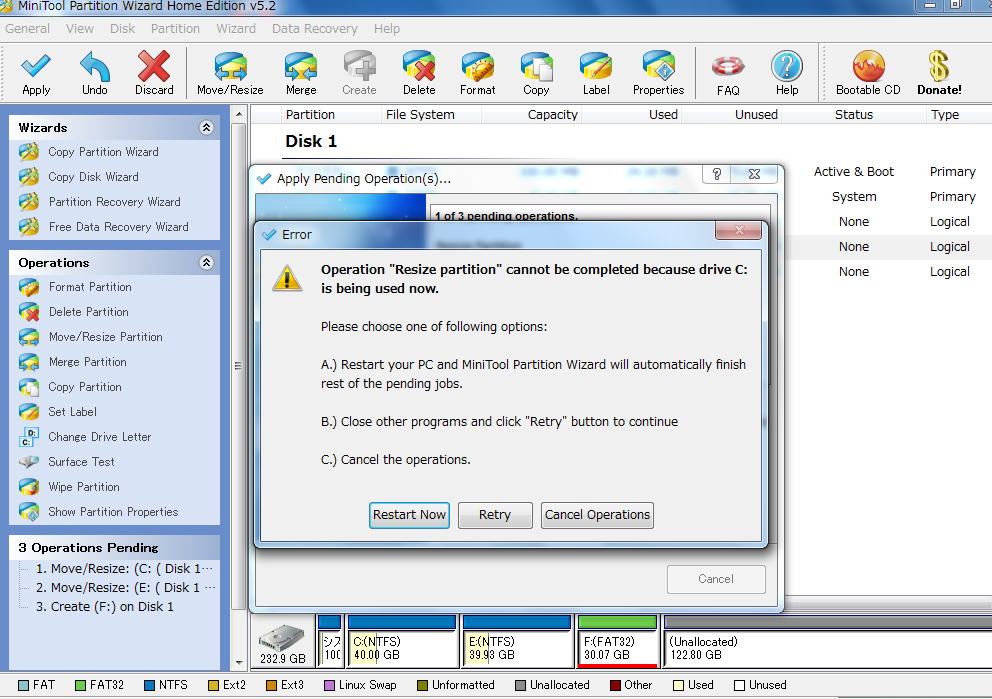Choose Copy Partition in Operations panel
The image size is (992, 699).
tap(85, 387)
